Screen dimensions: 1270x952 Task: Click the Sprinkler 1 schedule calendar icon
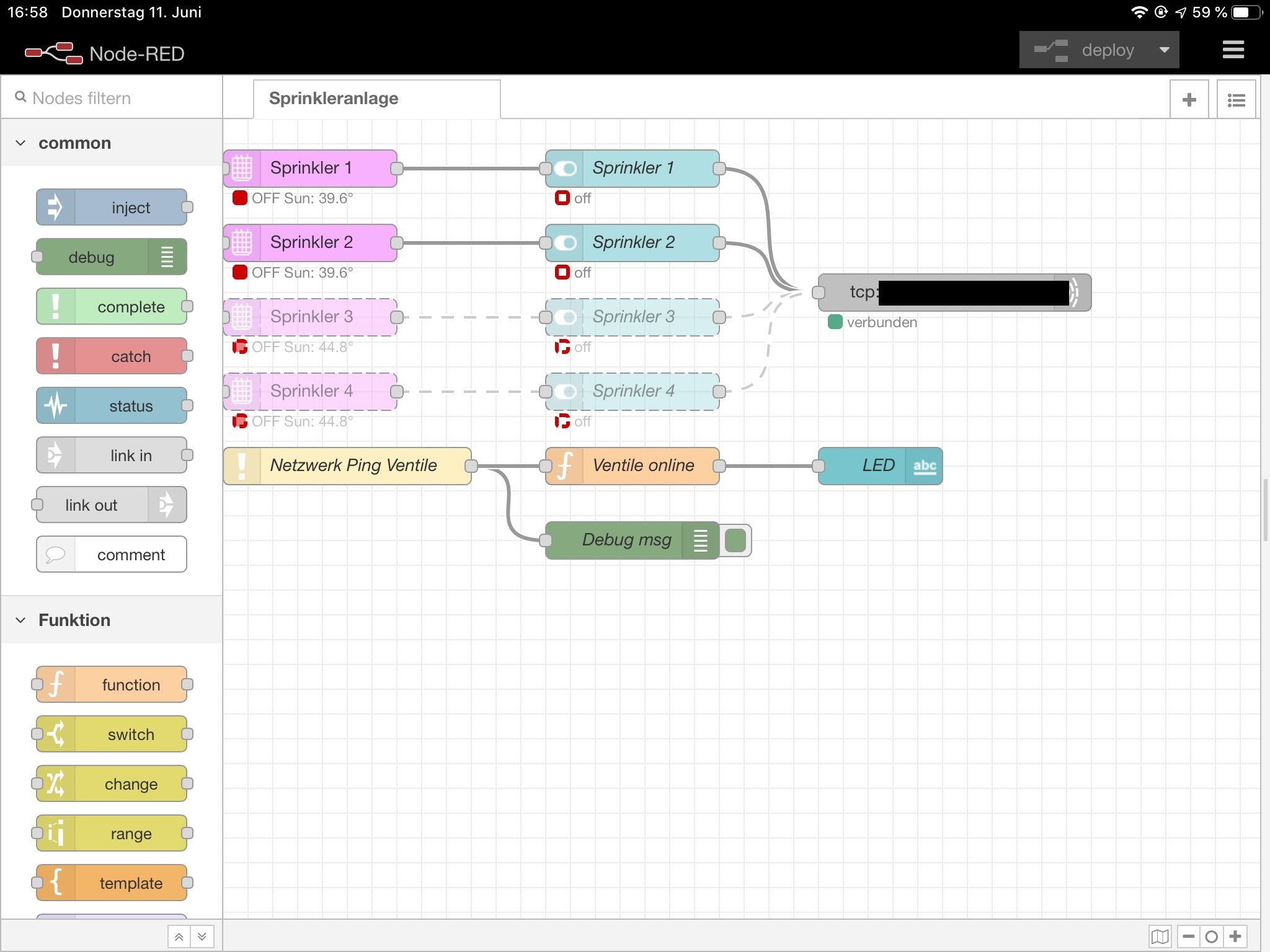pyautogui.click(x=242, y=168)
